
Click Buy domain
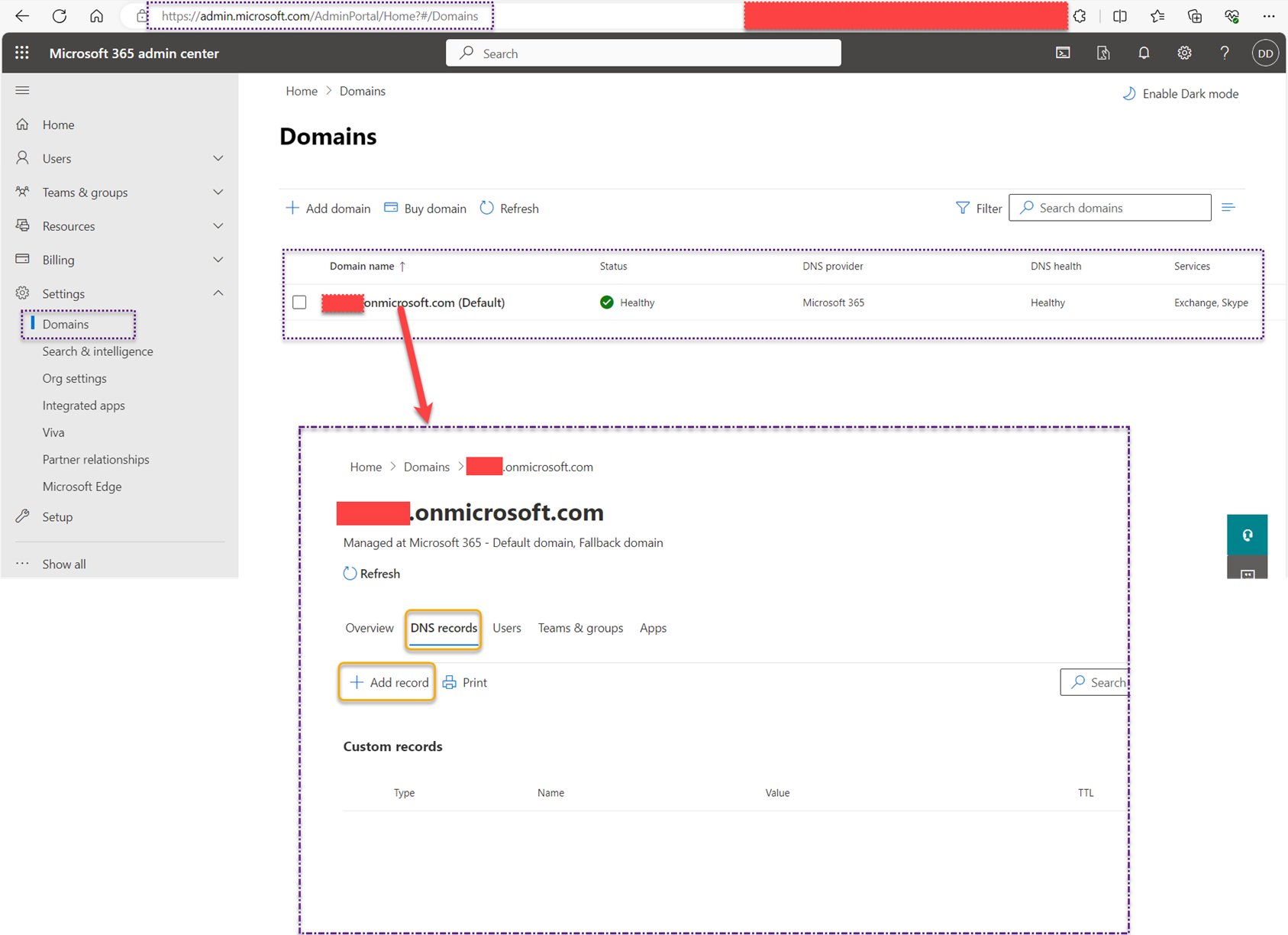click(x=425, y=209)
